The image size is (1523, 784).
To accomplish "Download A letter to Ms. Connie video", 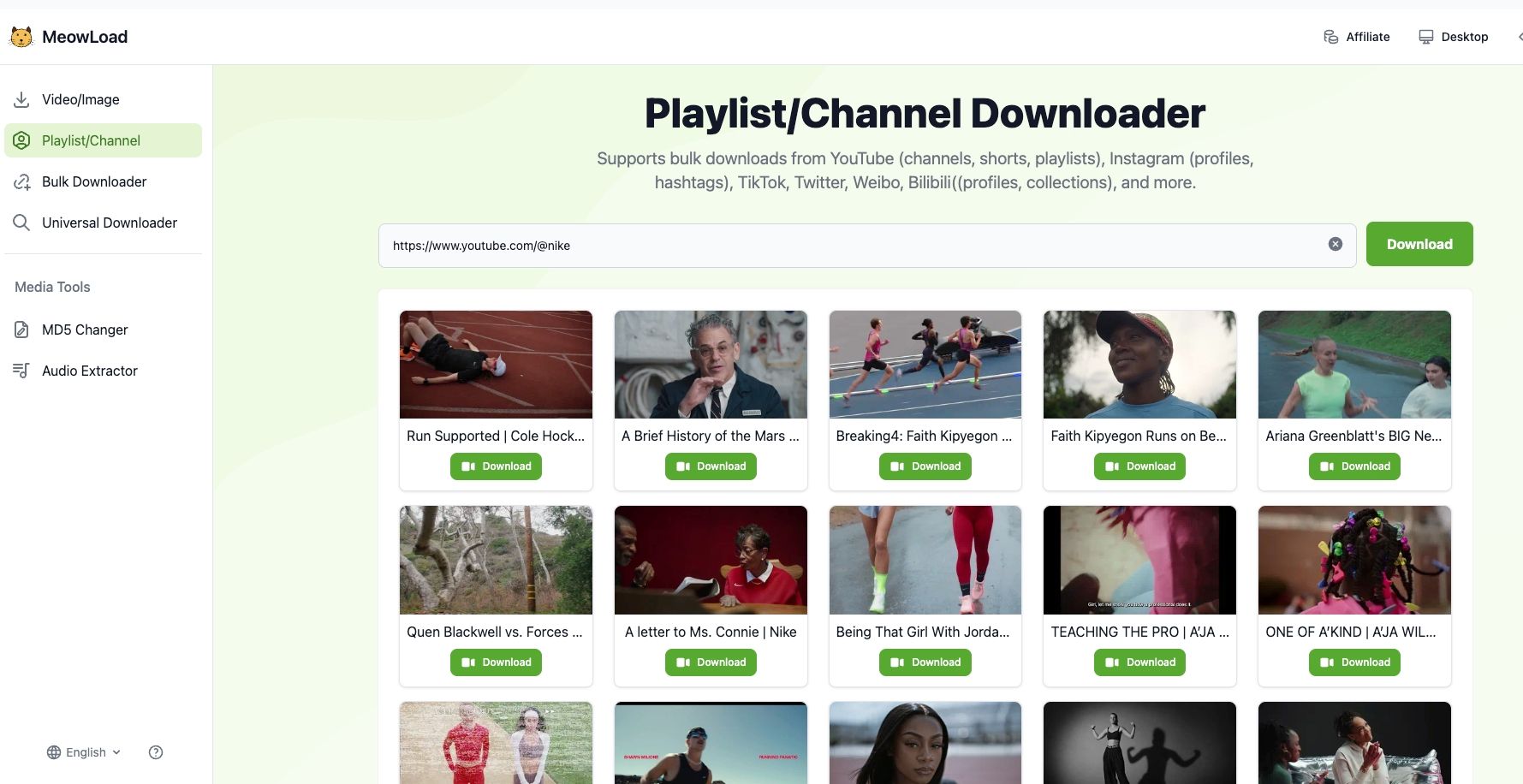I will click(711, 662).
